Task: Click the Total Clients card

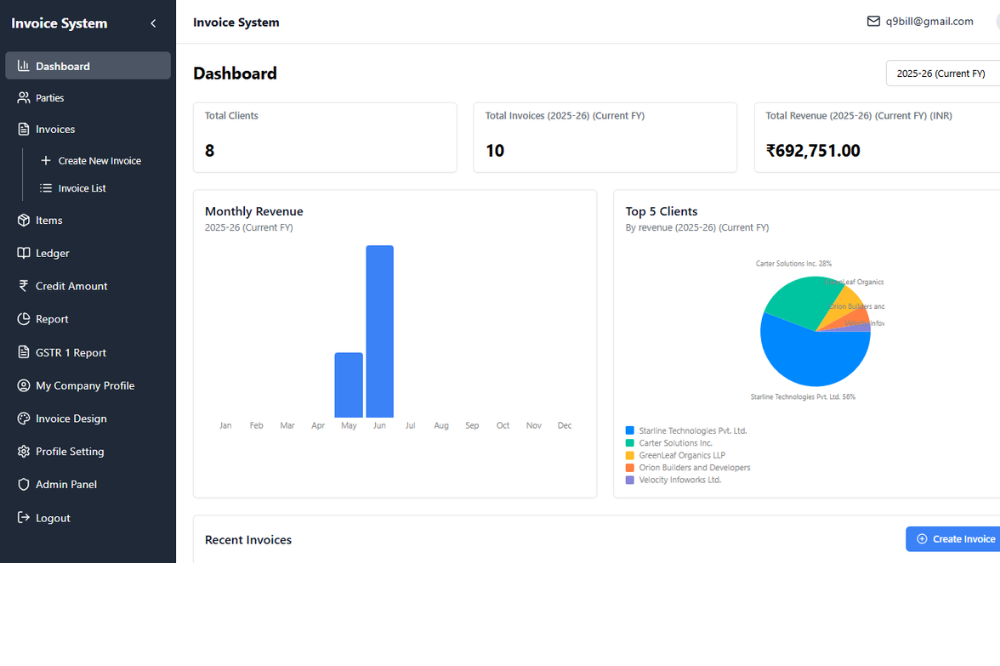Action: (325, 137)
